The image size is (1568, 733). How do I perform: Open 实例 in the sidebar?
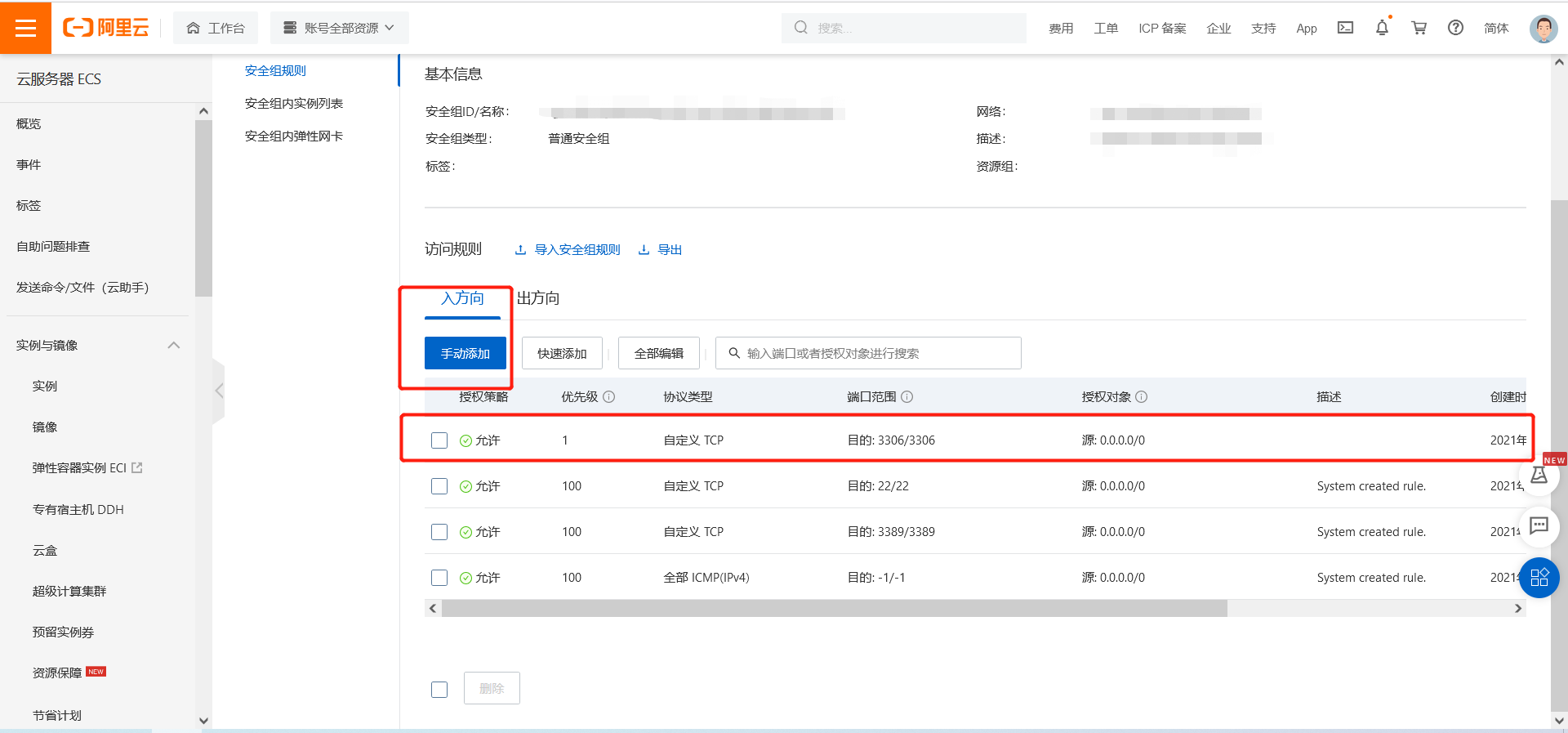point(45,387)
